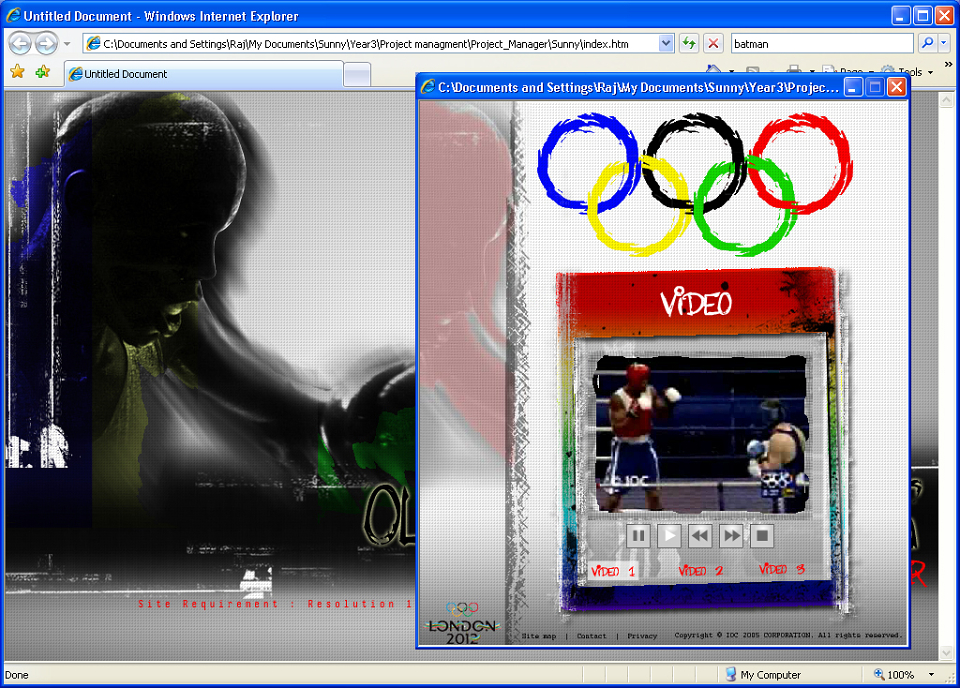Click the search box containing batman
Viewport: 960px width, 688px height.
coord(822,43)
